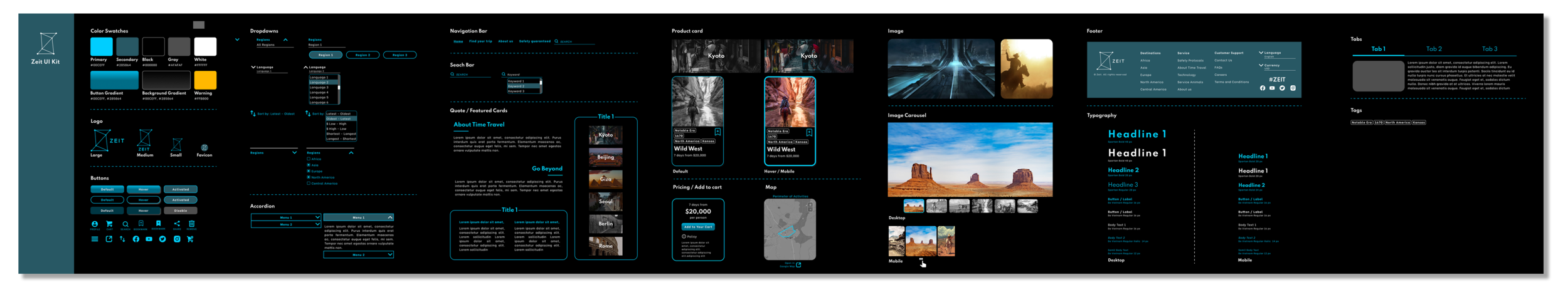This screenshot has height=287, width=1568.
Task: Click the Open in Google Map icon
Action: pos(798,265)
